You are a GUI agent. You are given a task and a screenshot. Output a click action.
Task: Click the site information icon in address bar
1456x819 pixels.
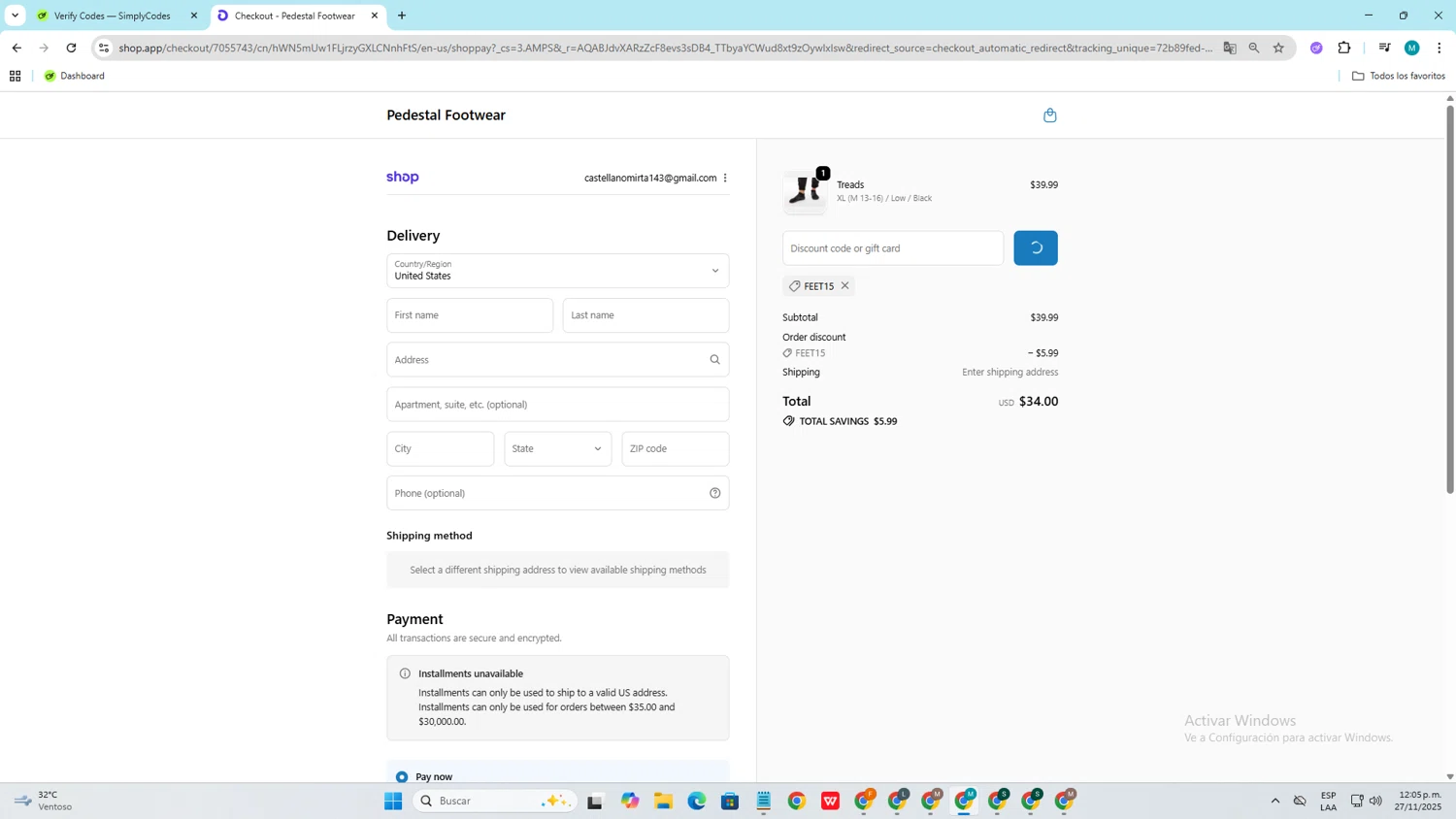[104, 48]
